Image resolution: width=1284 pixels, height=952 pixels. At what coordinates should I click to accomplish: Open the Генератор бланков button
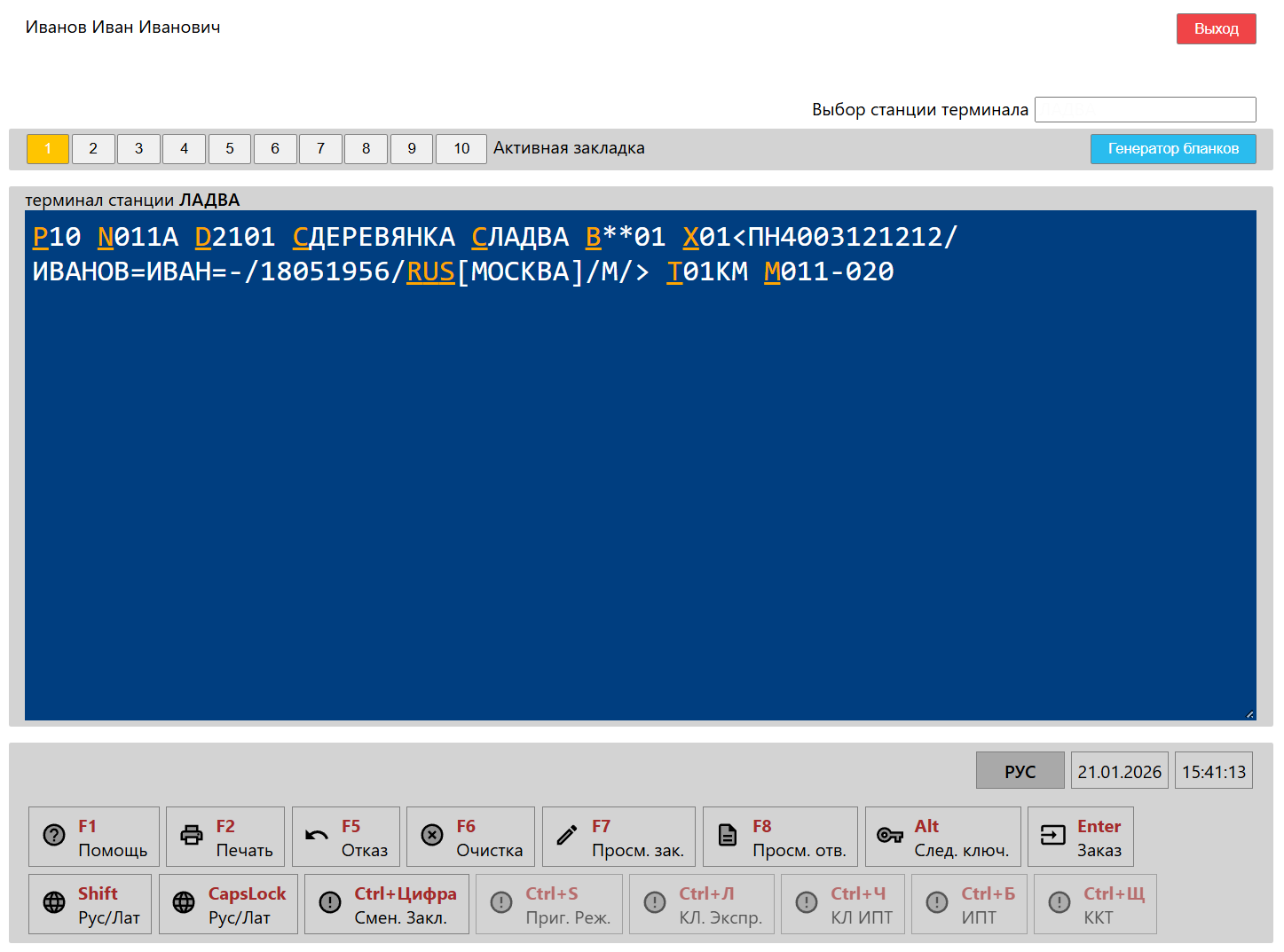[x=1172, y=149]
